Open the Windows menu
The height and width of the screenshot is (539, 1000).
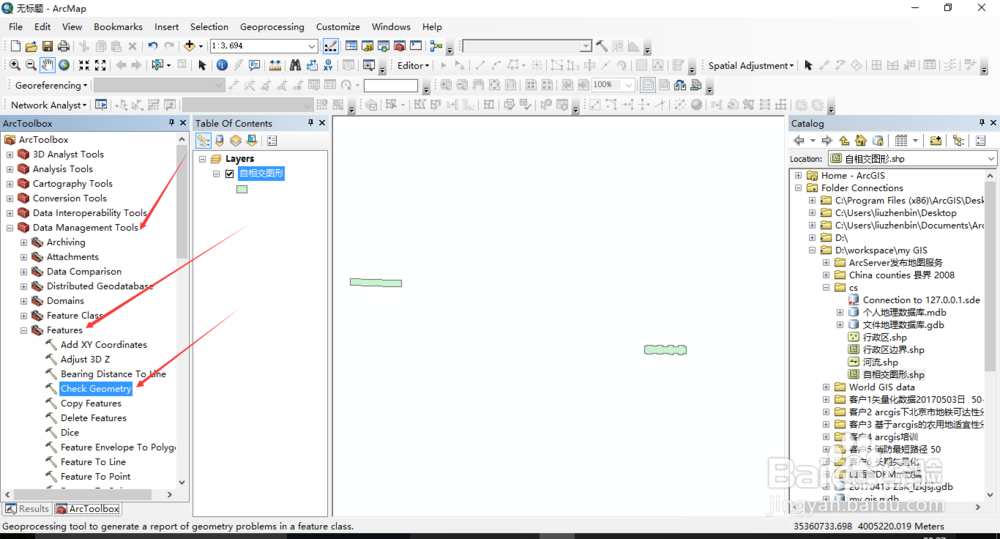point(391,27)
